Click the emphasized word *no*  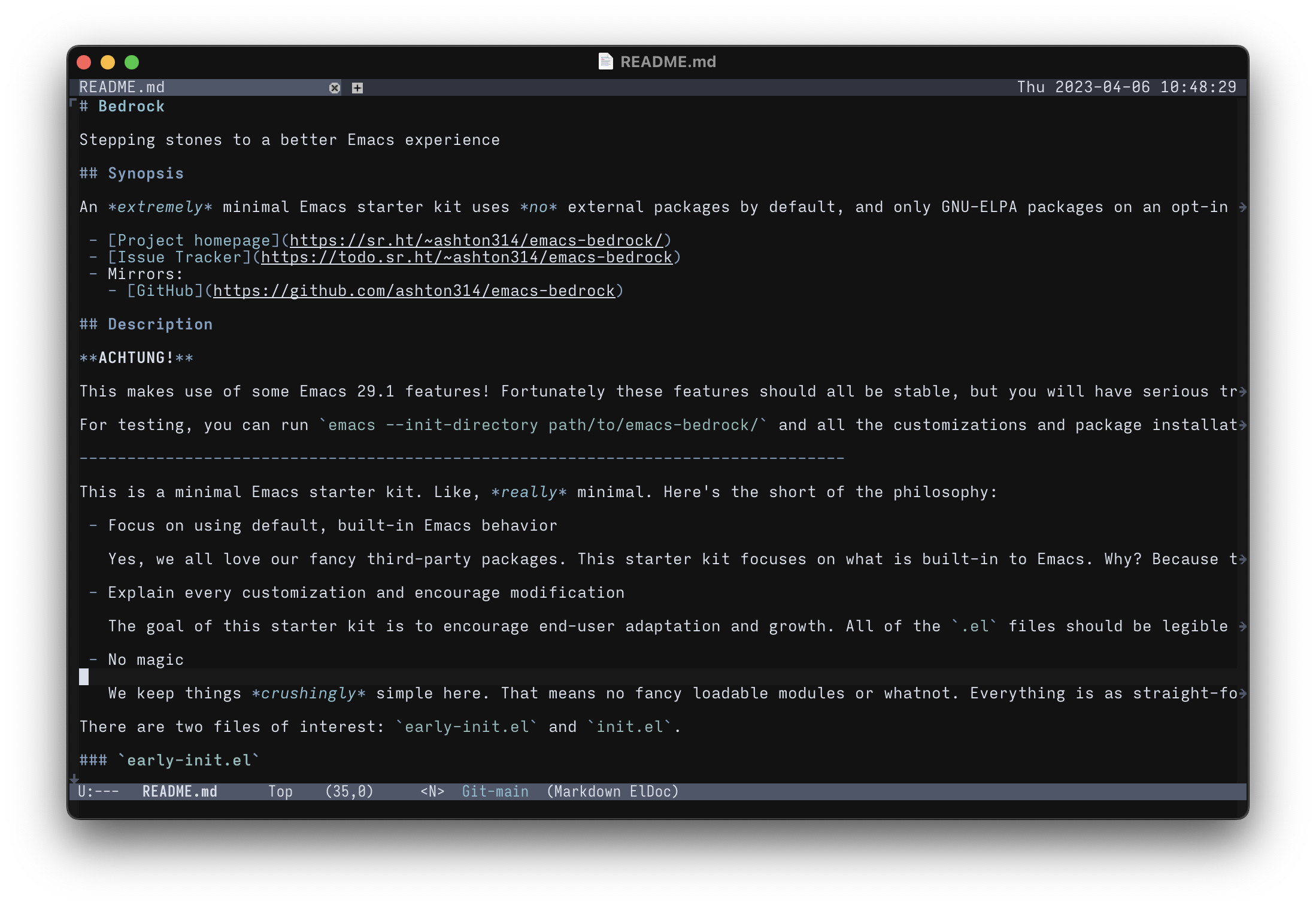point(539,207)
